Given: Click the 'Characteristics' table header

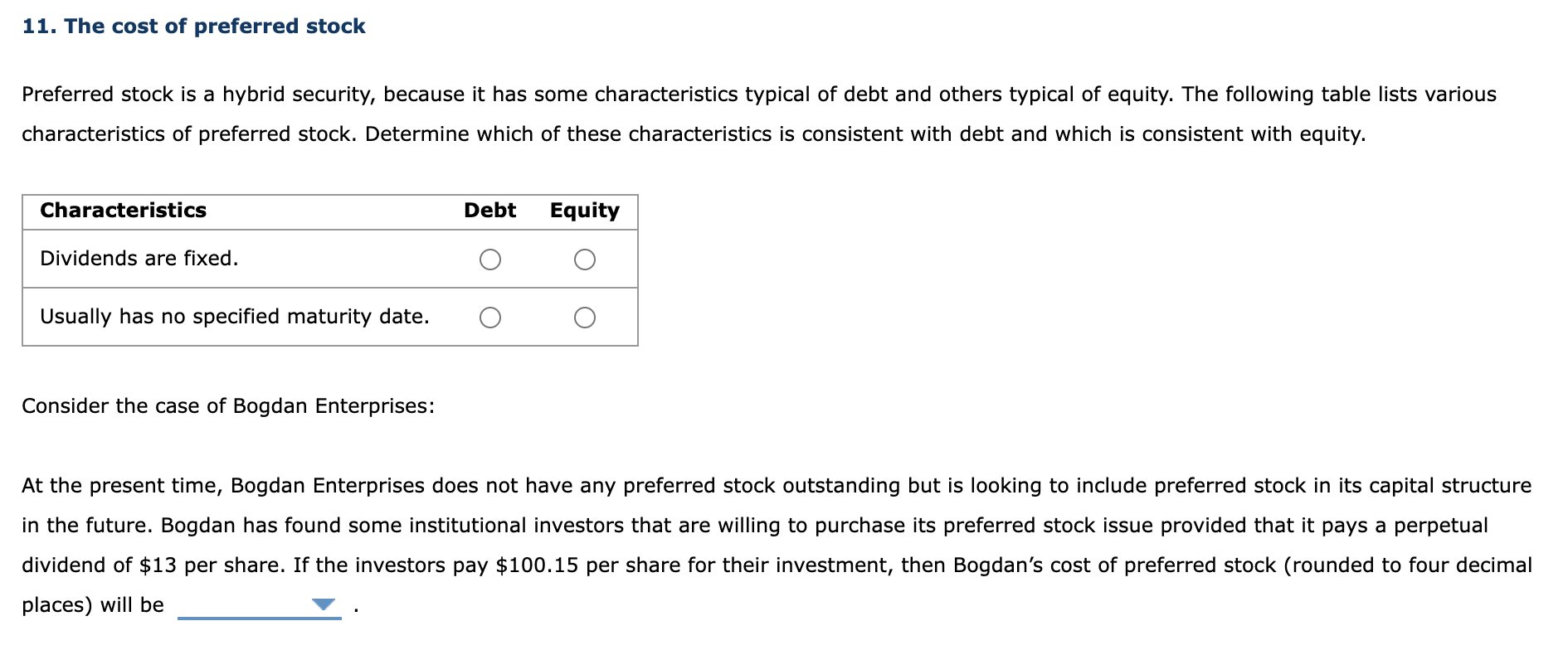Looking at the screenshot, I should coord(123,211).
